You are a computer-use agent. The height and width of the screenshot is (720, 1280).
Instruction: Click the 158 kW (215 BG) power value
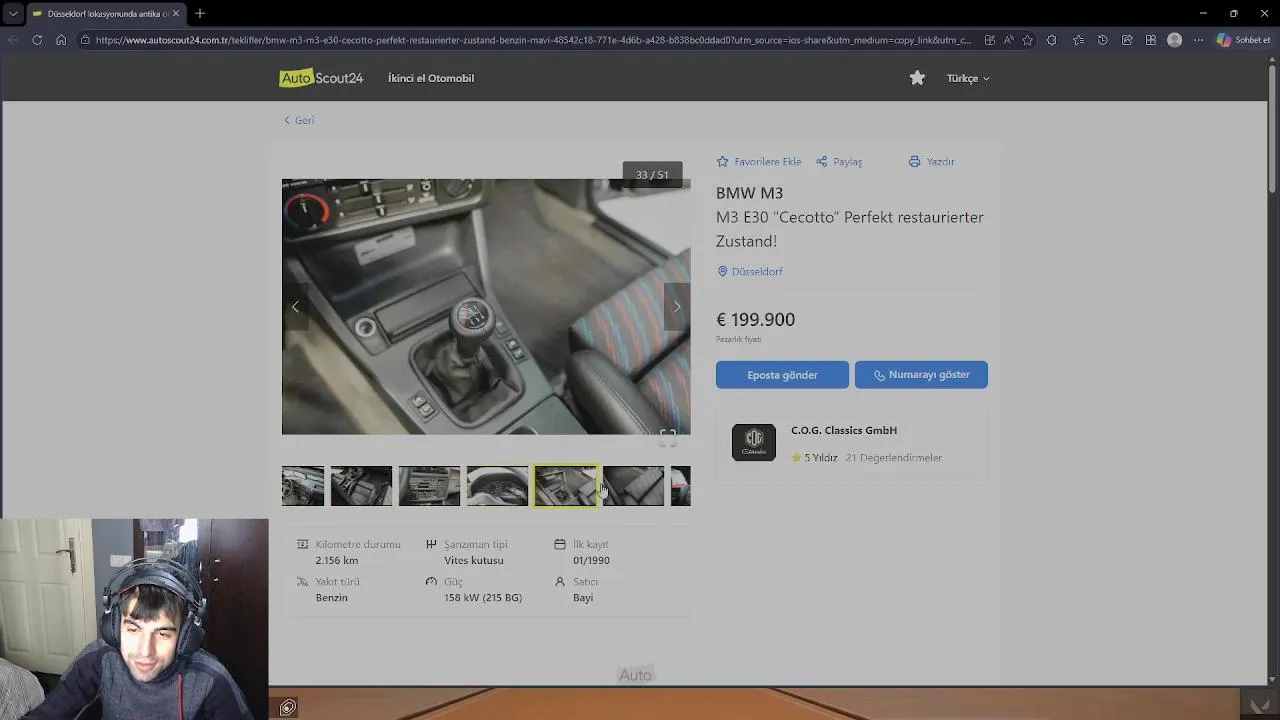(x=483, y=597)
